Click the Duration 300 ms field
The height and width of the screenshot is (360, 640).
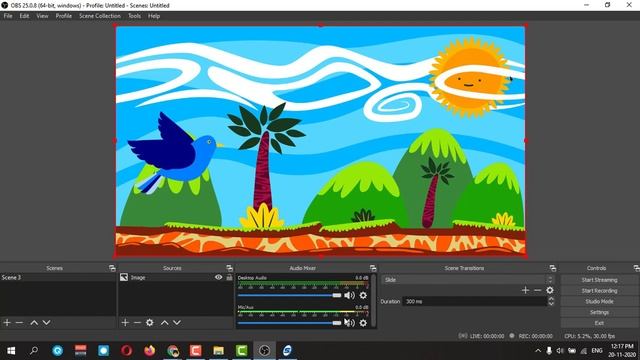point(475,301)
